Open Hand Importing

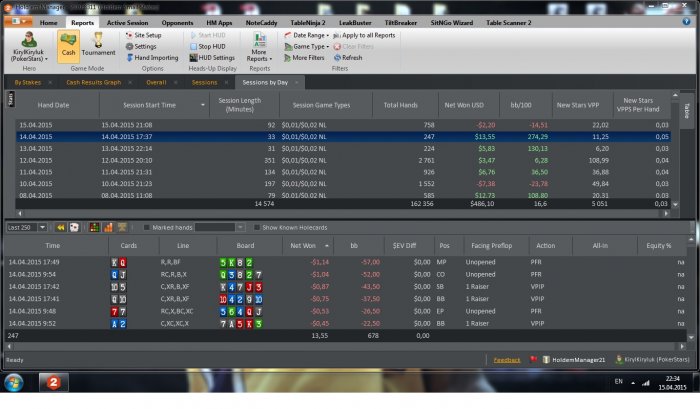152,58
